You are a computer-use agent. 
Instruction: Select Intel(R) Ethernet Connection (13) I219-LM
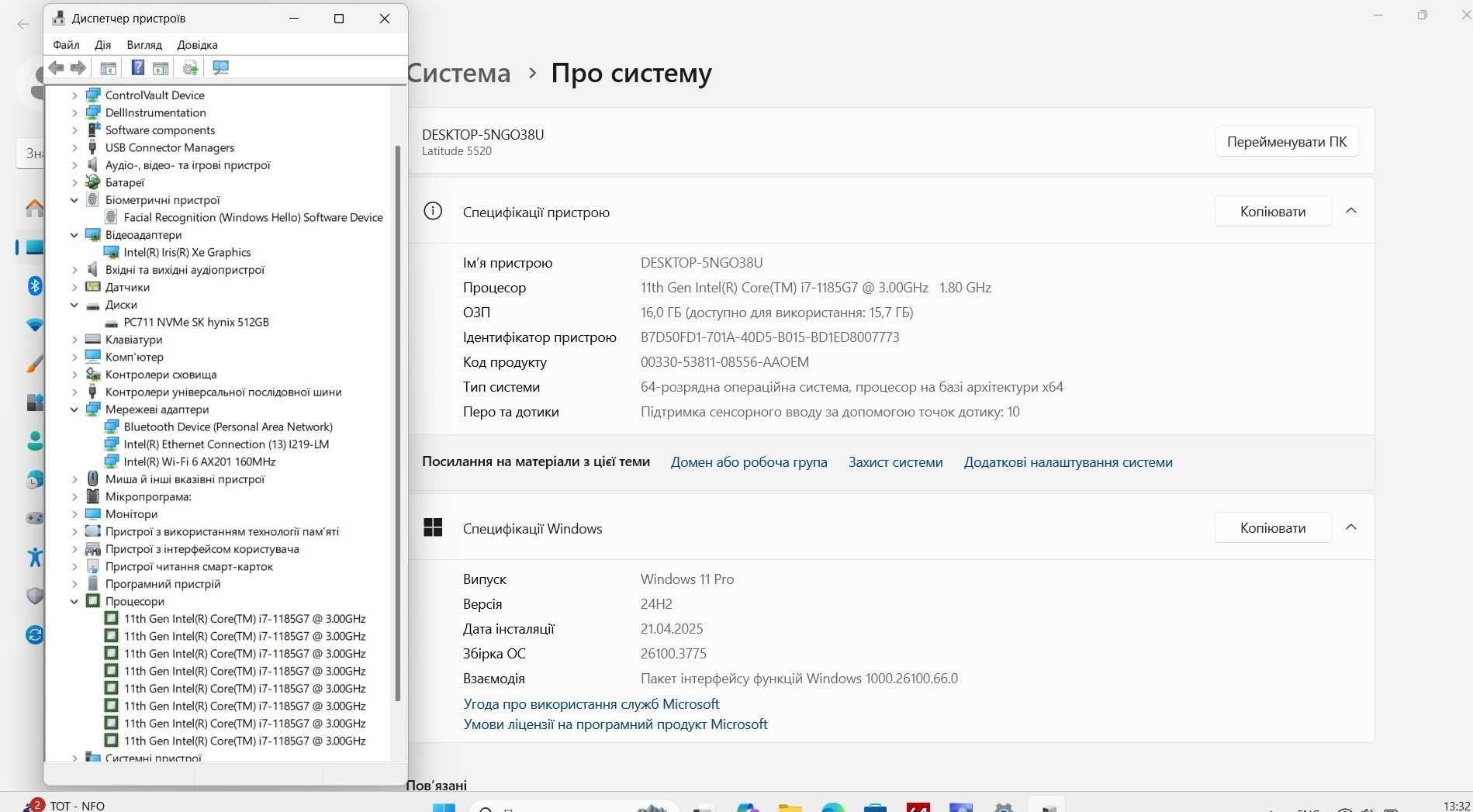[226, 444]
